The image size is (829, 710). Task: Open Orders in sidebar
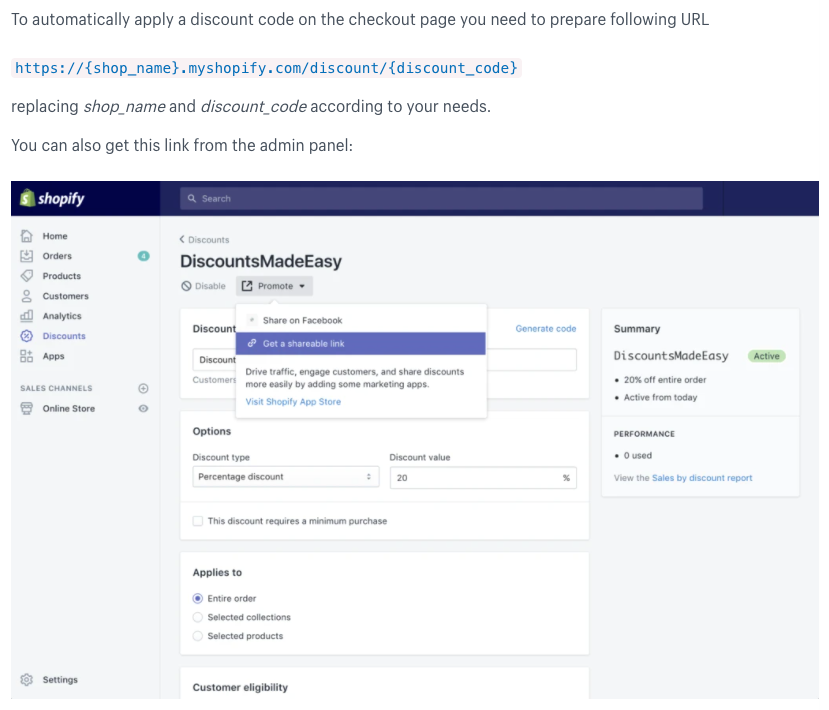[57, 256]
